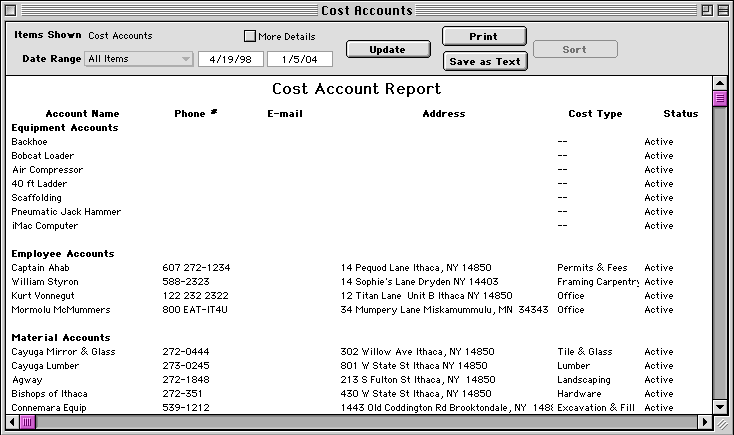Click the Bobcat Loader equipment entry
The height and width of the screenshot is (435, 734).
click(42, 156)
